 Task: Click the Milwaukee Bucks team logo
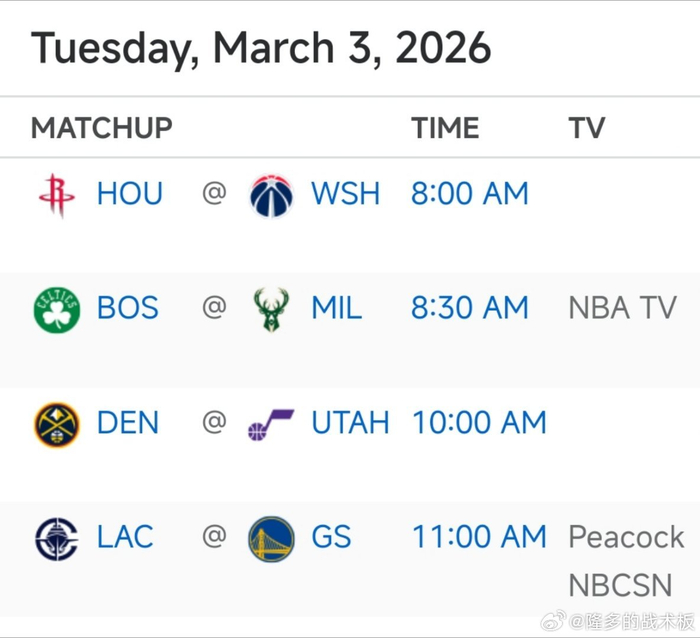coord(271,309)
